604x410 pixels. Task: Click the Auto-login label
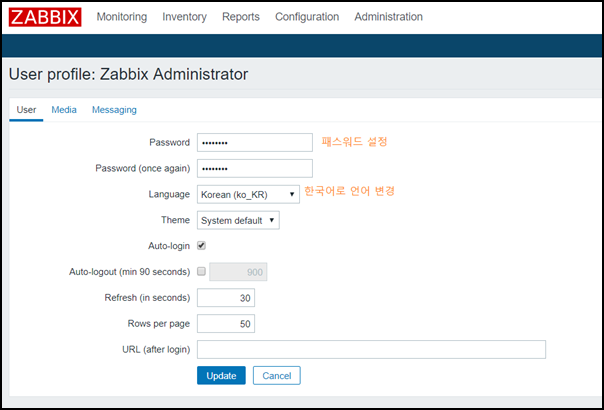[169, 246]
